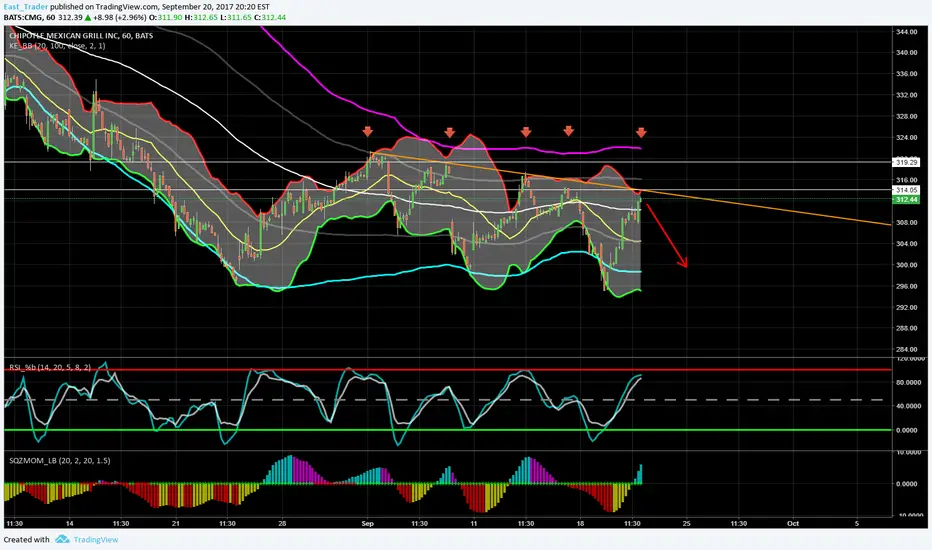Image resolution: width=932 pixels, height=550 pixels.
Task: Click the green 312.44 current price label
Action: pos(906,200)
